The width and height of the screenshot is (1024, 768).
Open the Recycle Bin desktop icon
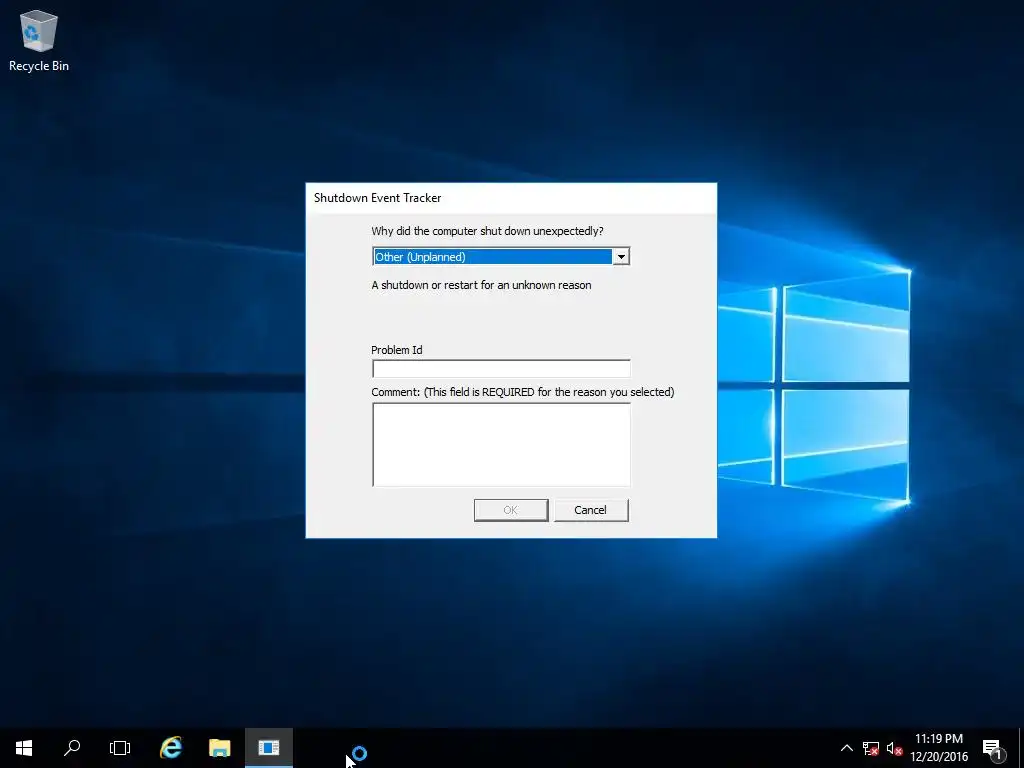coord(39,40)
